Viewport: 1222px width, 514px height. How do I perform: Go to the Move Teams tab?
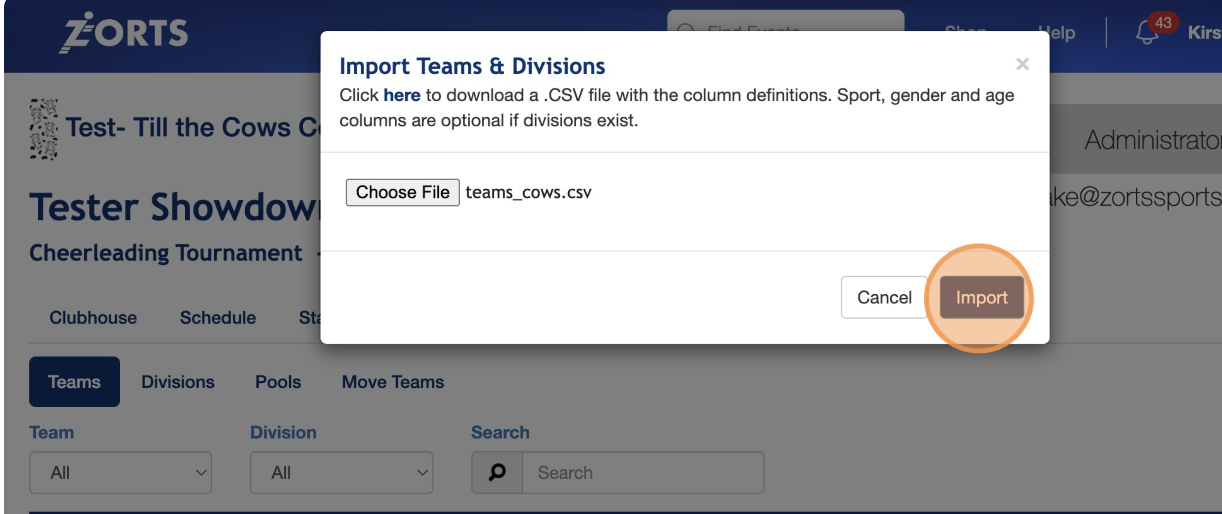393,382
